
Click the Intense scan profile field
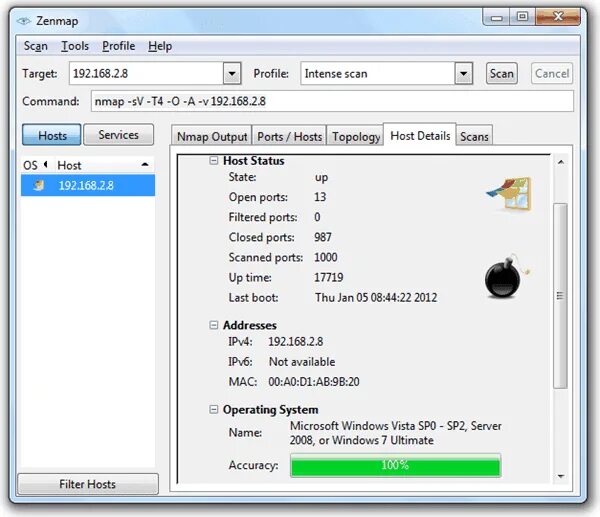[378, 73]
